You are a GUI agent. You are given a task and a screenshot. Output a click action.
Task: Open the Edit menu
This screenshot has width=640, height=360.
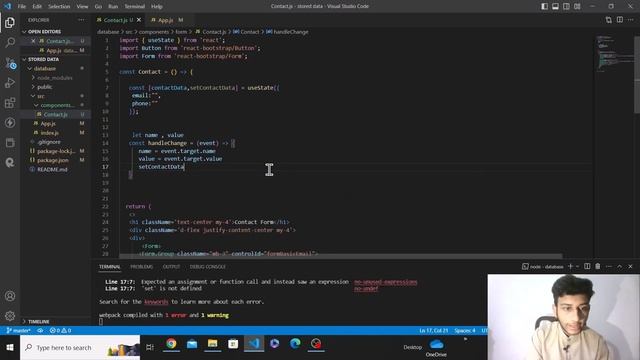[37, 6]
